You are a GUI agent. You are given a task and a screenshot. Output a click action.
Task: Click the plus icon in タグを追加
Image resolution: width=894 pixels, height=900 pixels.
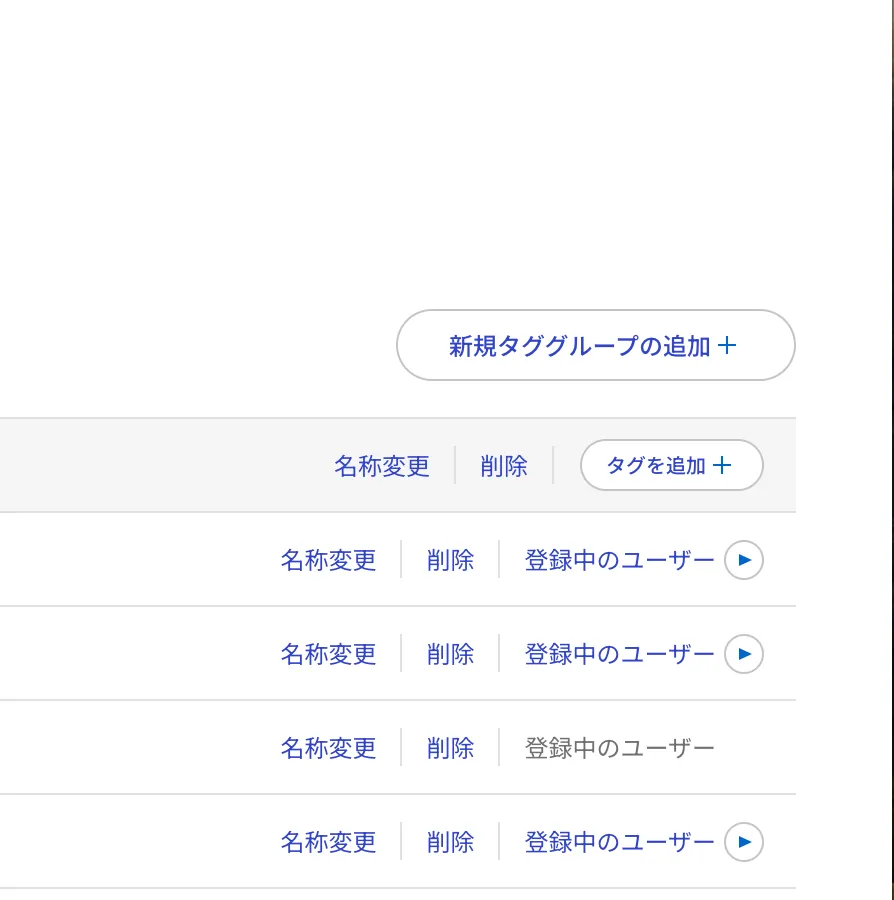pos(722,465)
